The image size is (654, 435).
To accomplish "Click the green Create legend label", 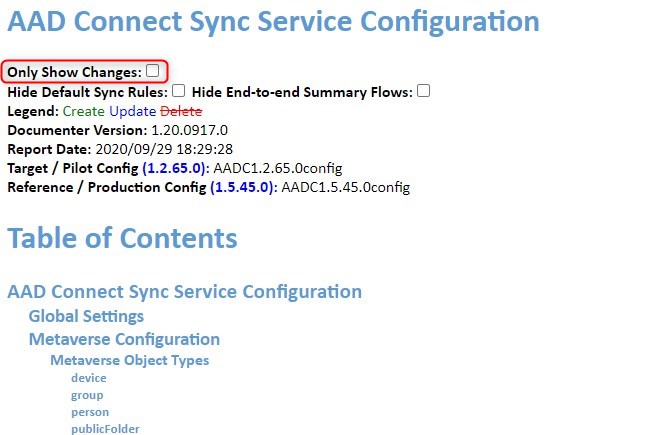I will pos(83,111).
